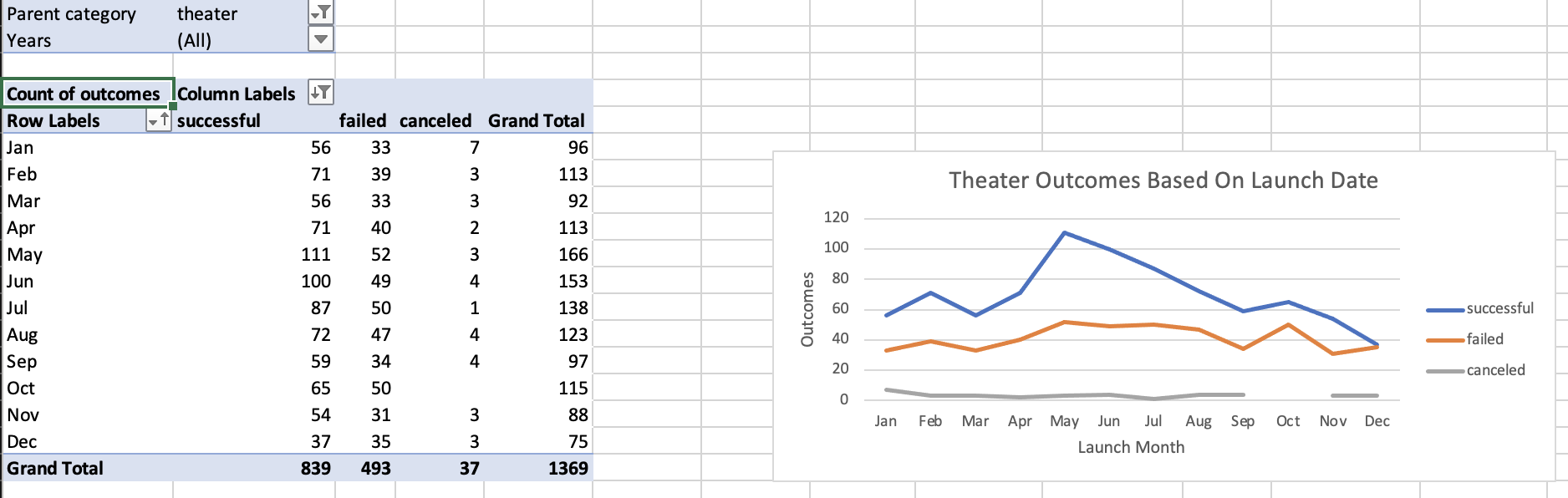Select the Nov row label
The image size is (1568, 498).
[23, 414]
